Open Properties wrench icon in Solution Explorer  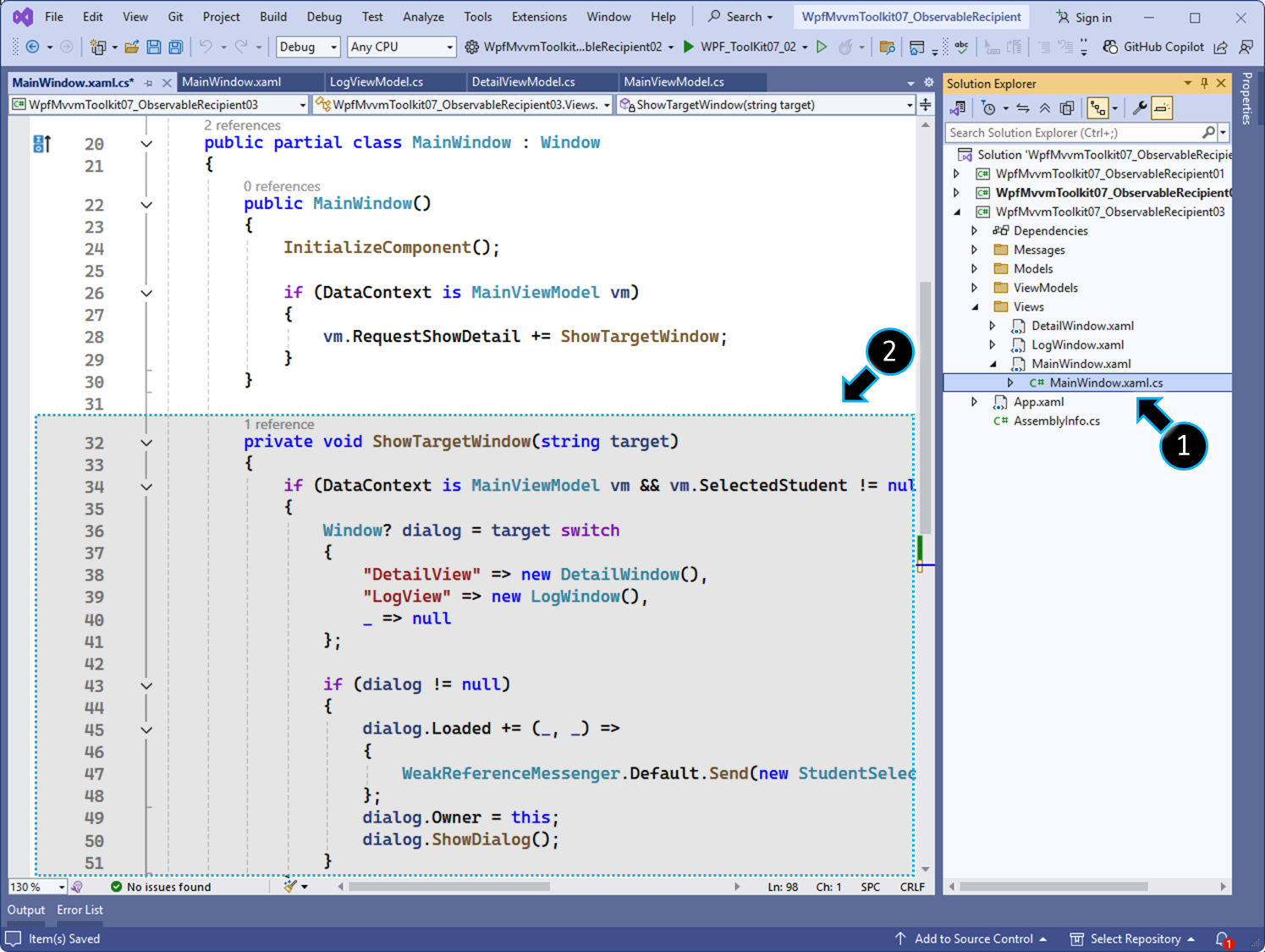(1139, 108)
